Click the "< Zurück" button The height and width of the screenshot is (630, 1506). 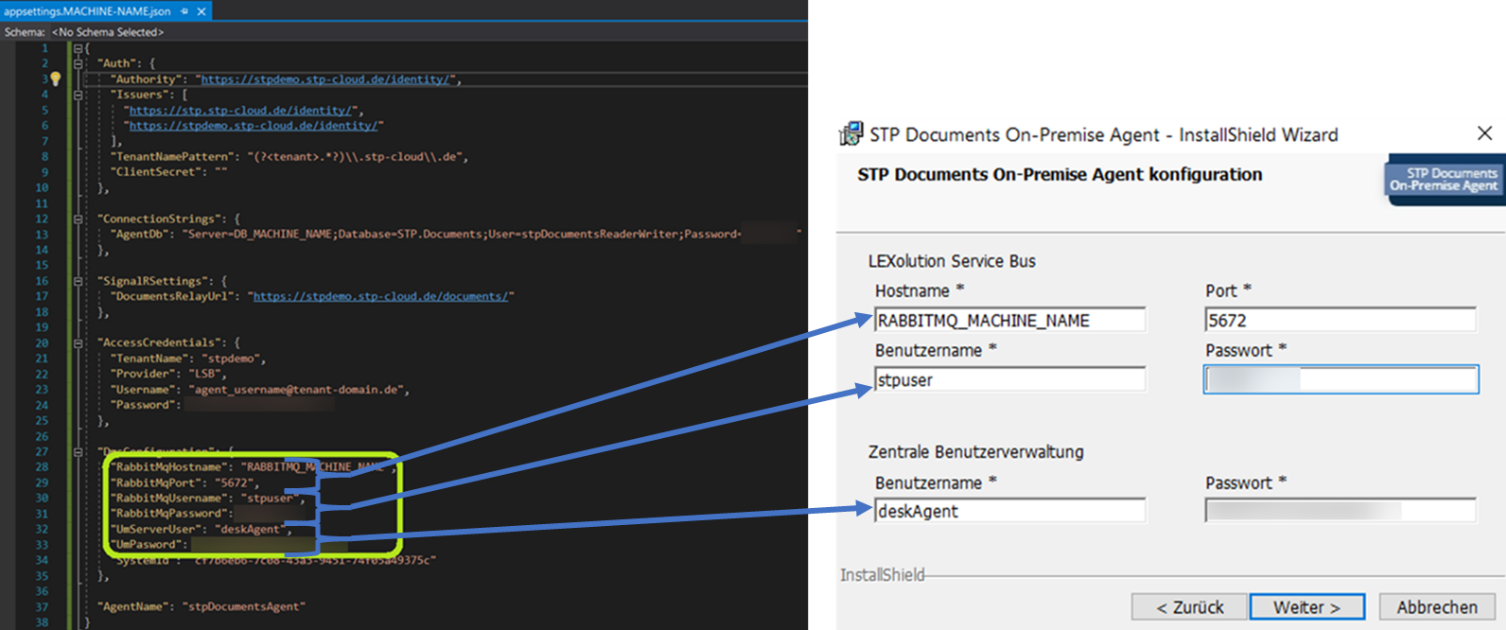[1190, 607]
